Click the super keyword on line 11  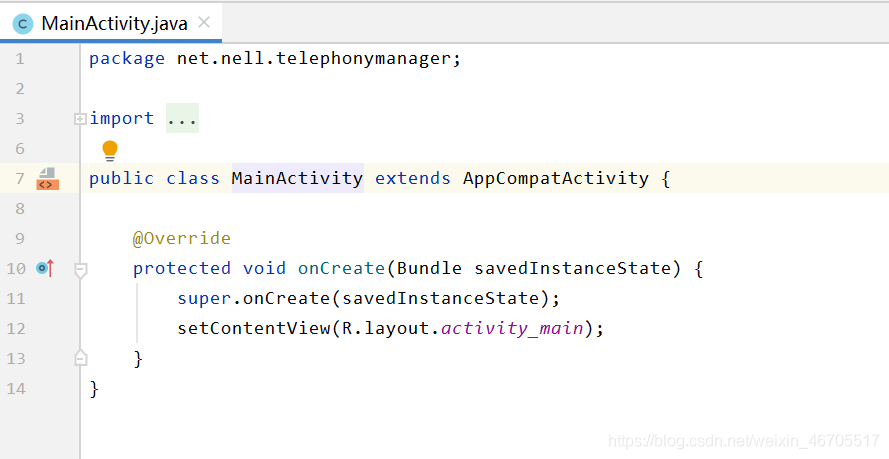click(x=204, y=299)
